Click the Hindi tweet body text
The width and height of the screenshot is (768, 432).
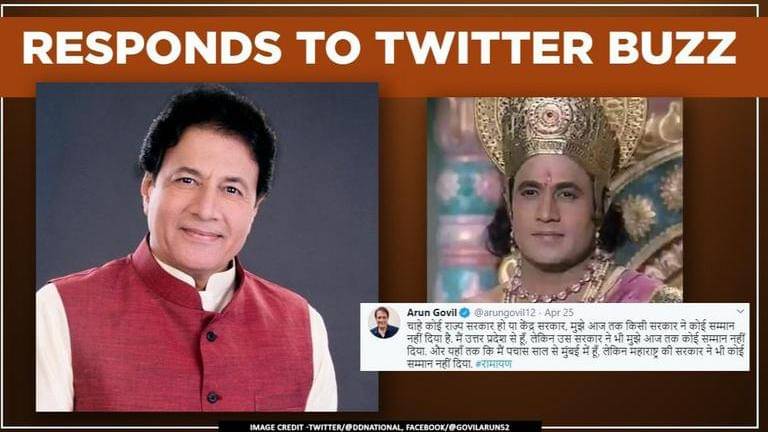576,344
